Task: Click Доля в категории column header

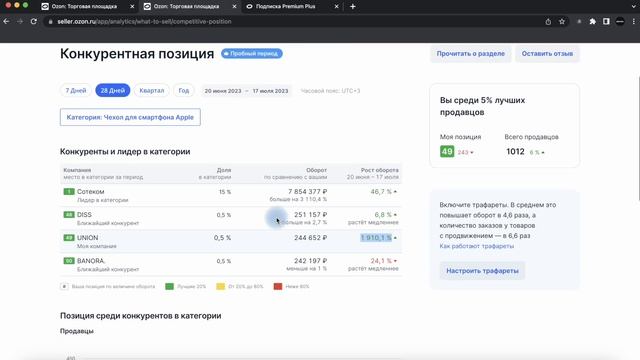Action: tap(215, 173)
